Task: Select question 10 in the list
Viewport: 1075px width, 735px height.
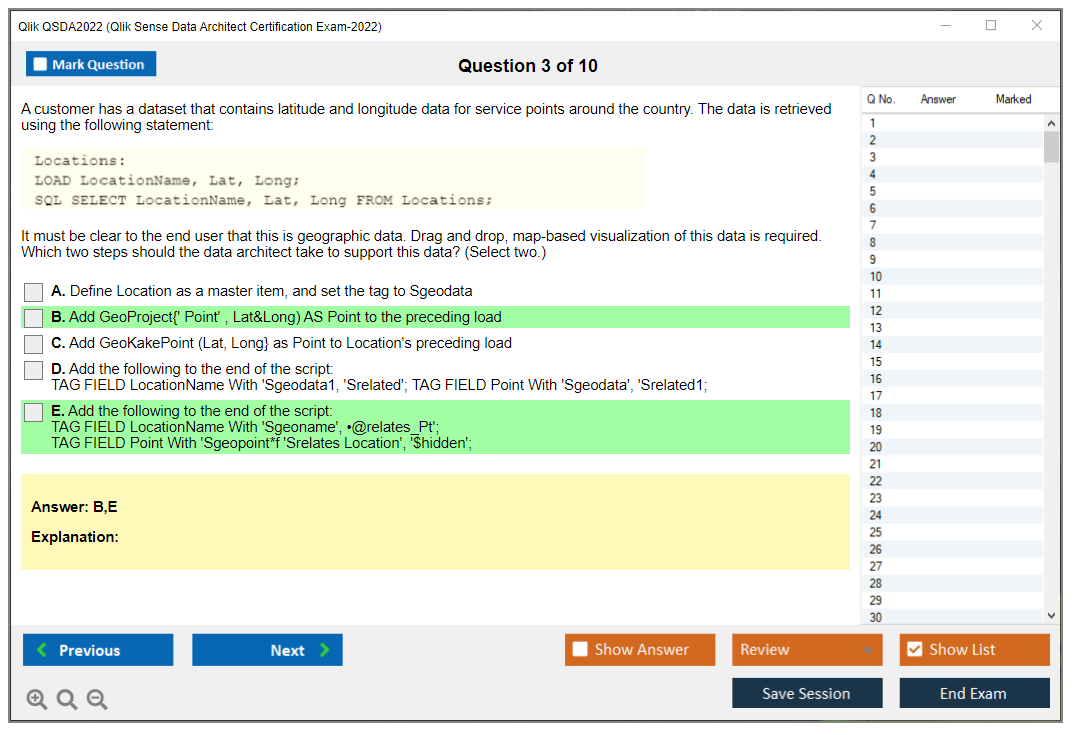Action: [876, 277]
